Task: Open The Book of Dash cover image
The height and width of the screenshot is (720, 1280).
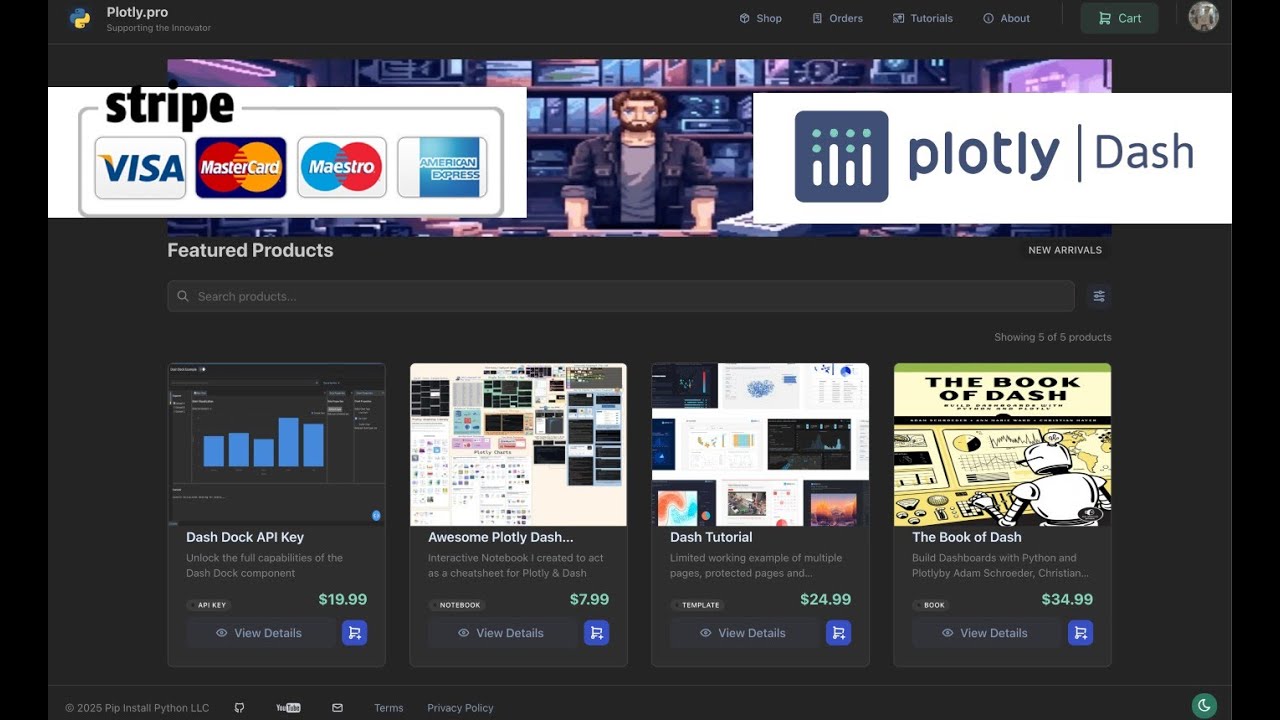Action: pos(1002,444)
